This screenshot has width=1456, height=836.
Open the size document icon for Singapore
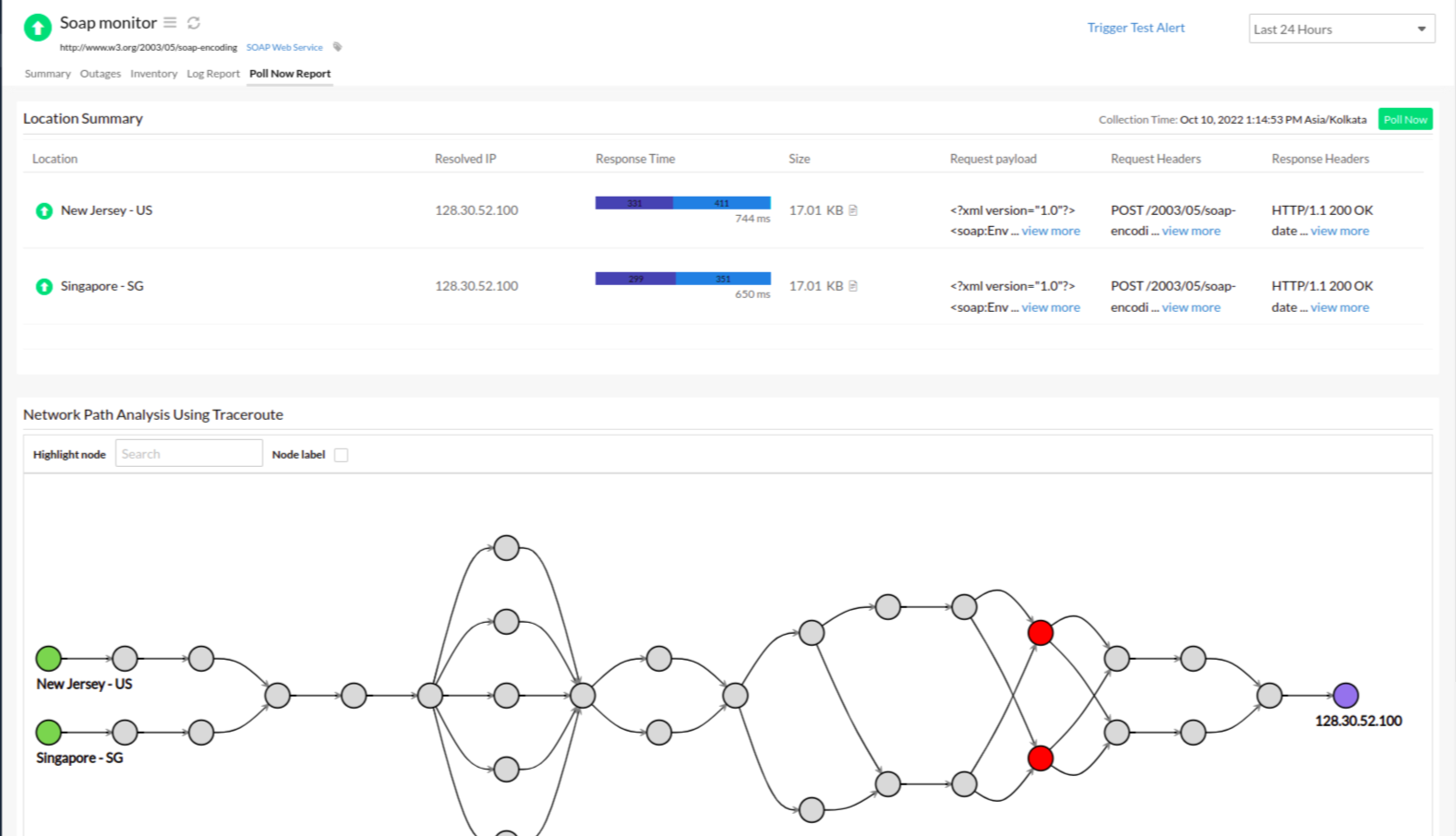tap(853, 286)
